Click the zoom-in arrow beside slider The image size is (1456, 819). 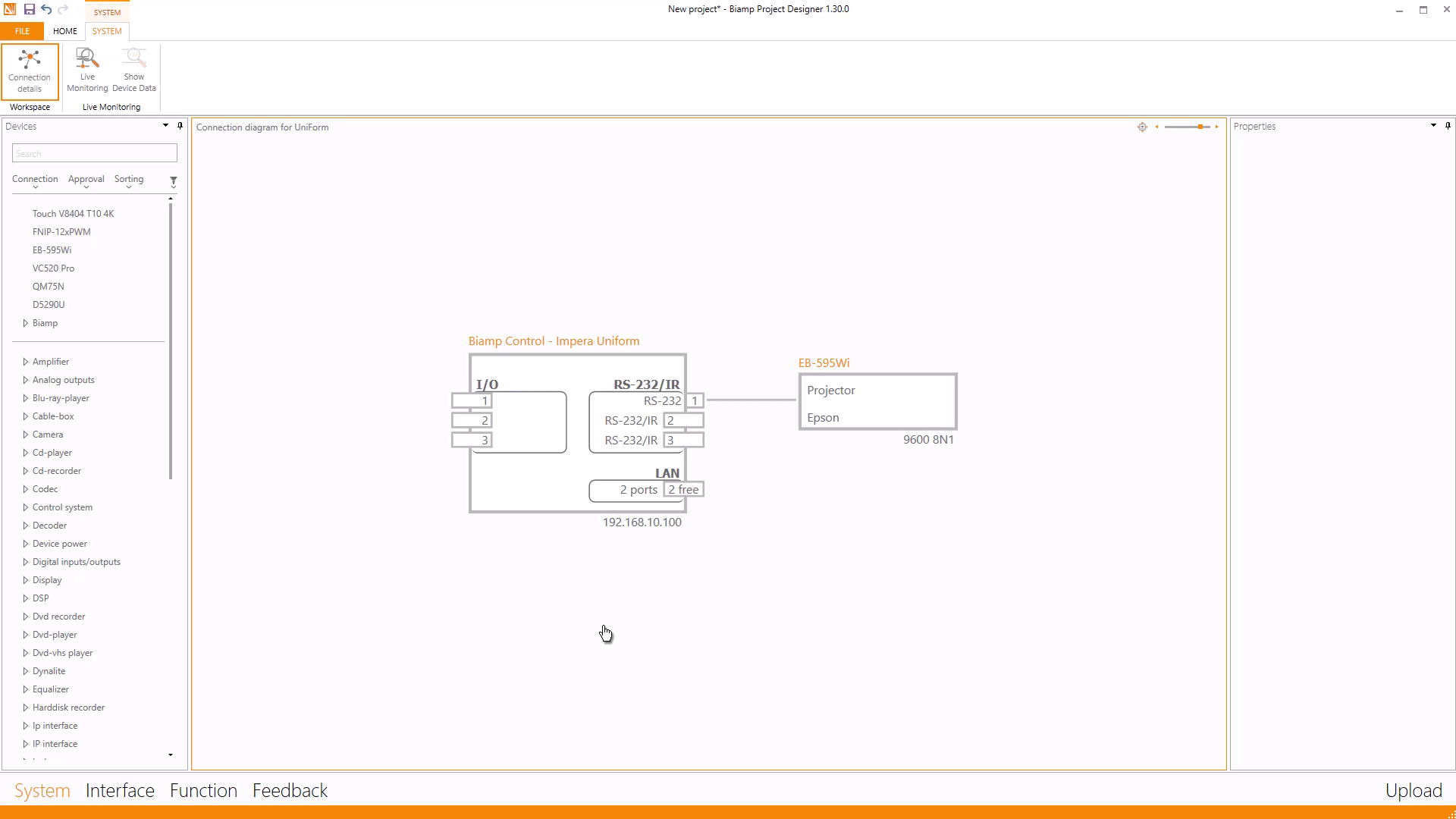coord(1217,127)
